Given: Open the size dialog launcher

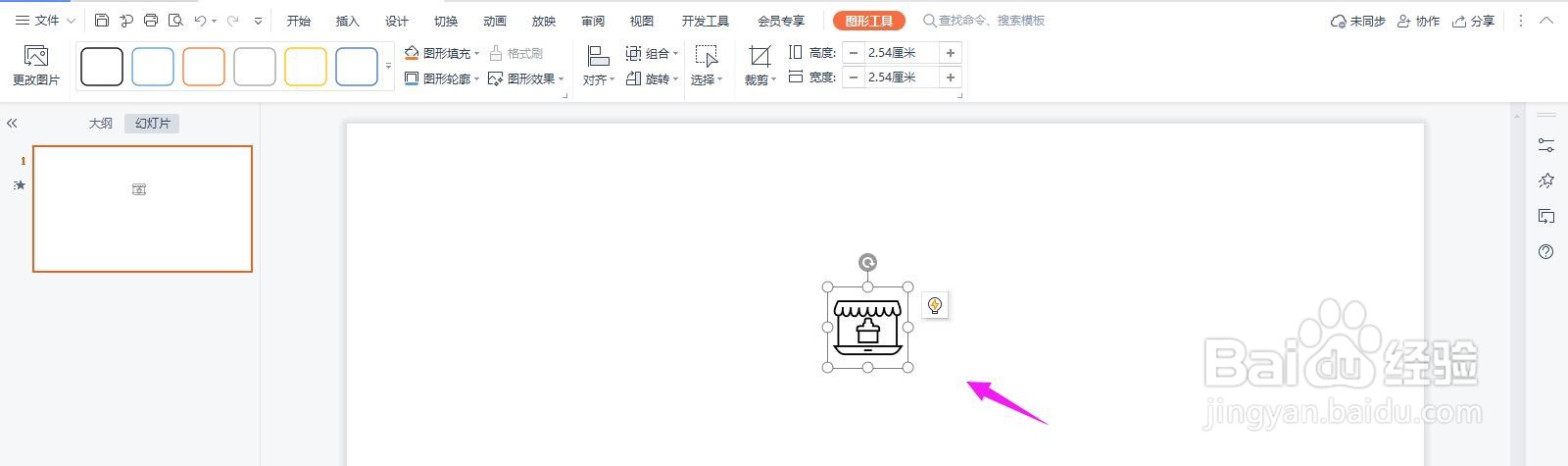Looking at the screenshot, I should point(959,95).
